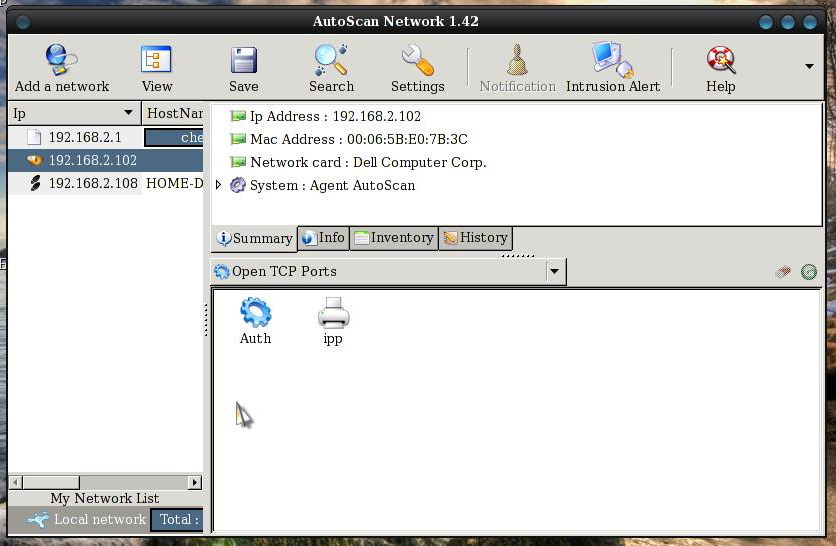836x546 pixels.
Task: Click the eraser clear icon
Action: pyautogui.click(x=783, y=272)
